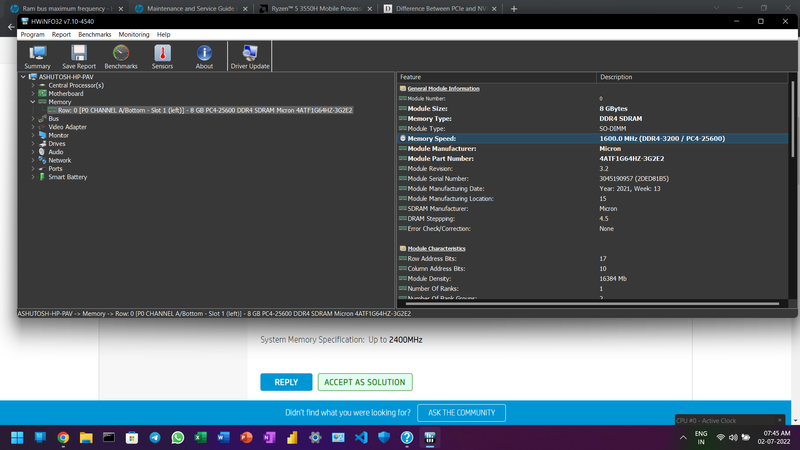
Task: Select the Motherboard tree item
Action: [x=66, y=94]
